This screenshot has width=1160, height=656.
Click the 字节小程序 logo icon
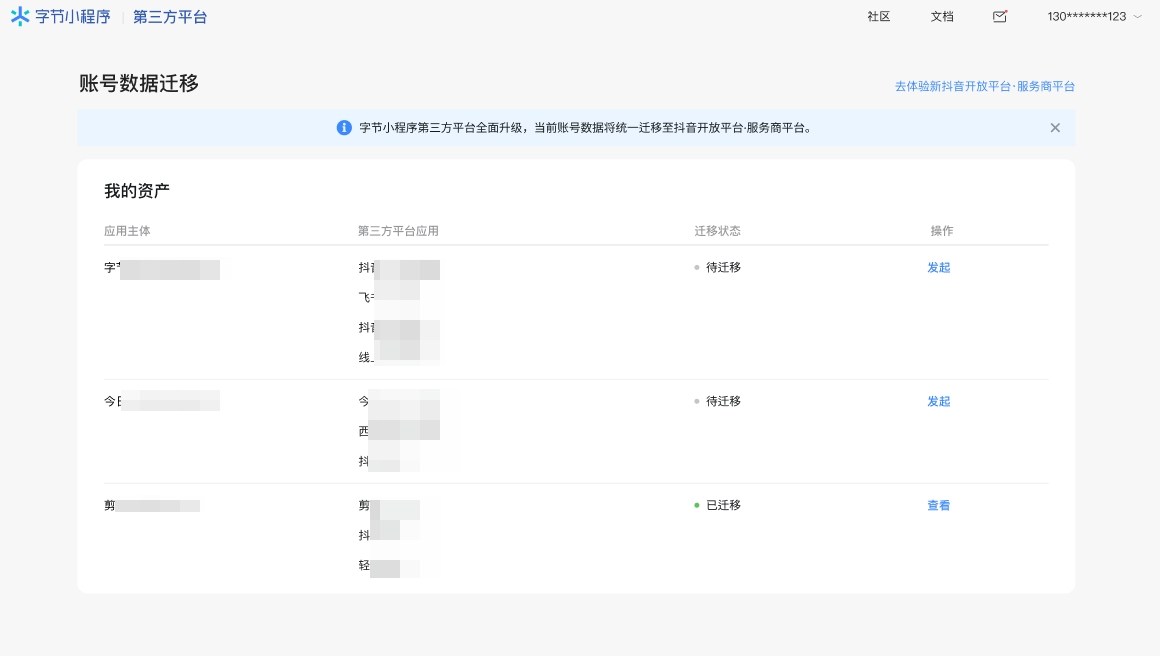click(x=20, y=16)
